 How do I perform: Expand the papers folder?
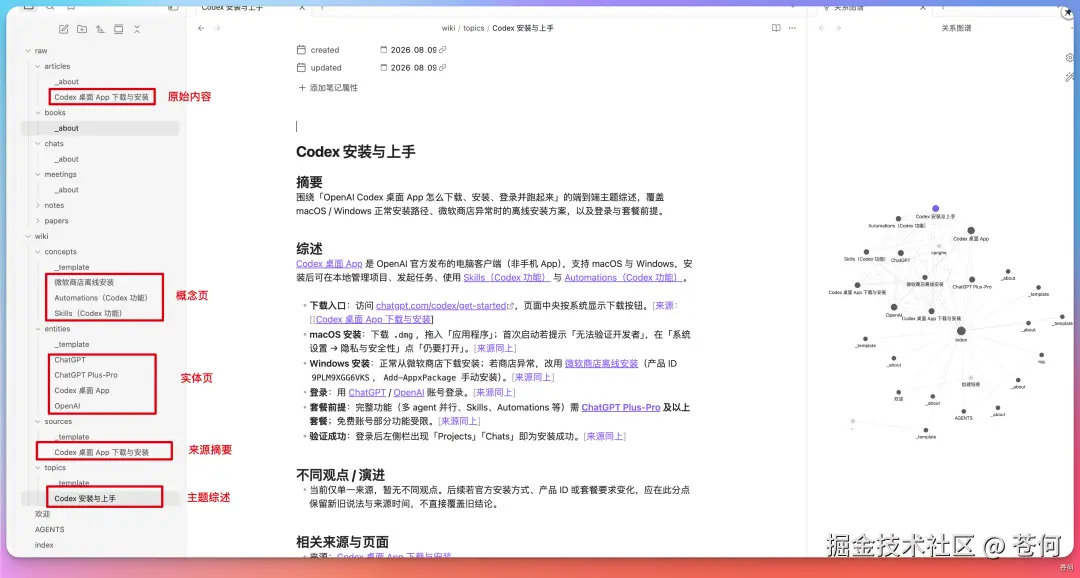(x=38, y=220)
